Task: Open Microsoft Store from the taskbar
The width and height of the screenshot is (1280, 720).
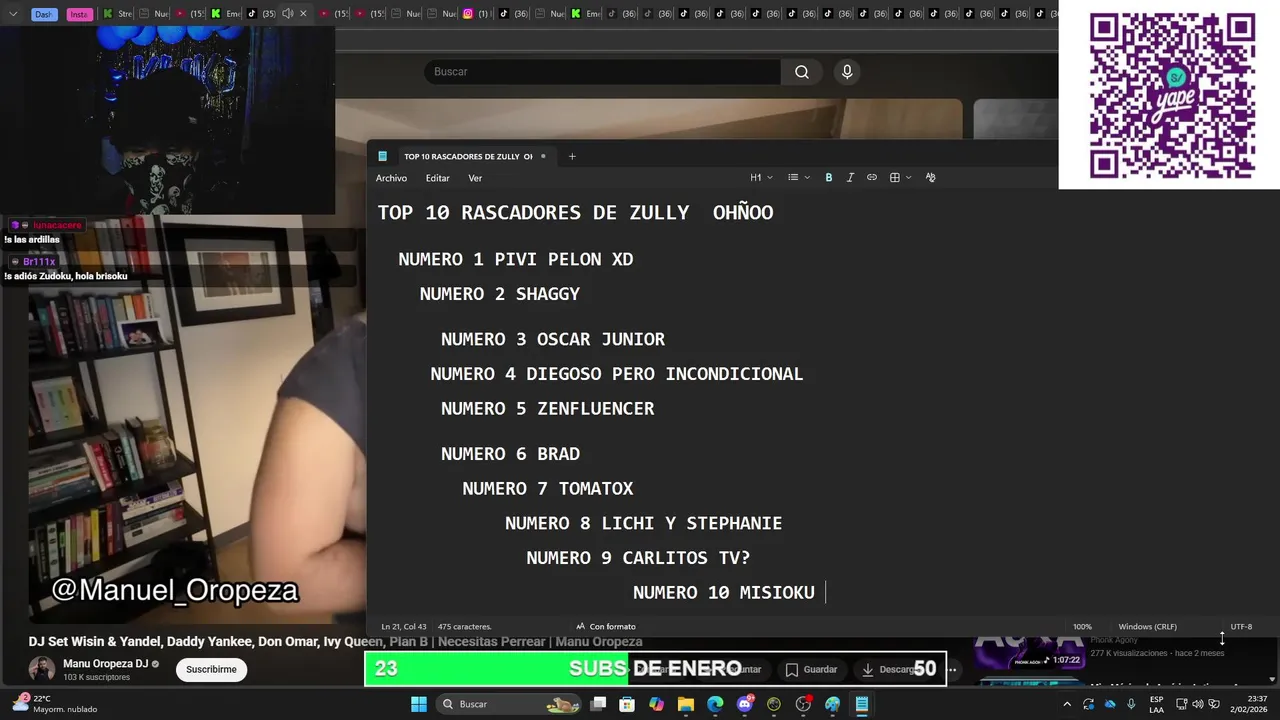Action: pos(627,704)
